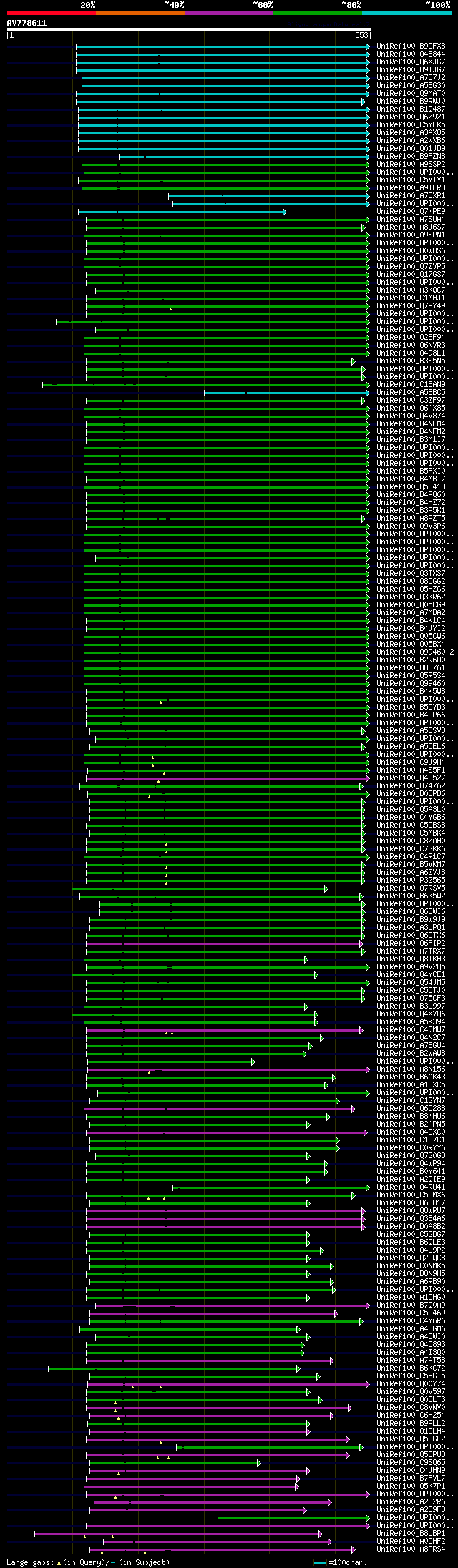Select hit label UniRef100_Q6Z921
Image resolution: width=458 pixels, height=1568 pixels.
pos(411,117)
